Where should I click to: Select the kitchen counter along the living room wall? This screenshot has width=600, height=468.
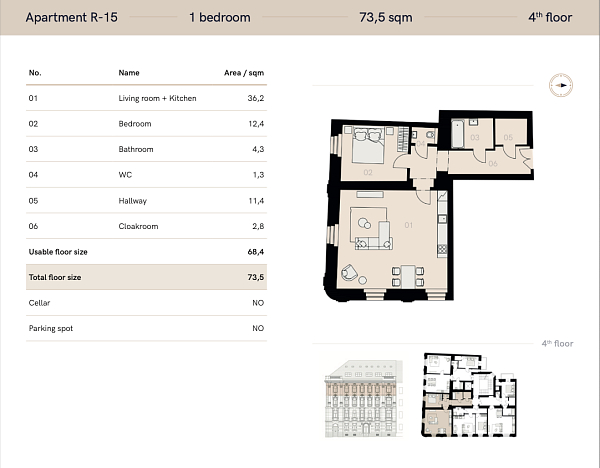coord(440,240)
